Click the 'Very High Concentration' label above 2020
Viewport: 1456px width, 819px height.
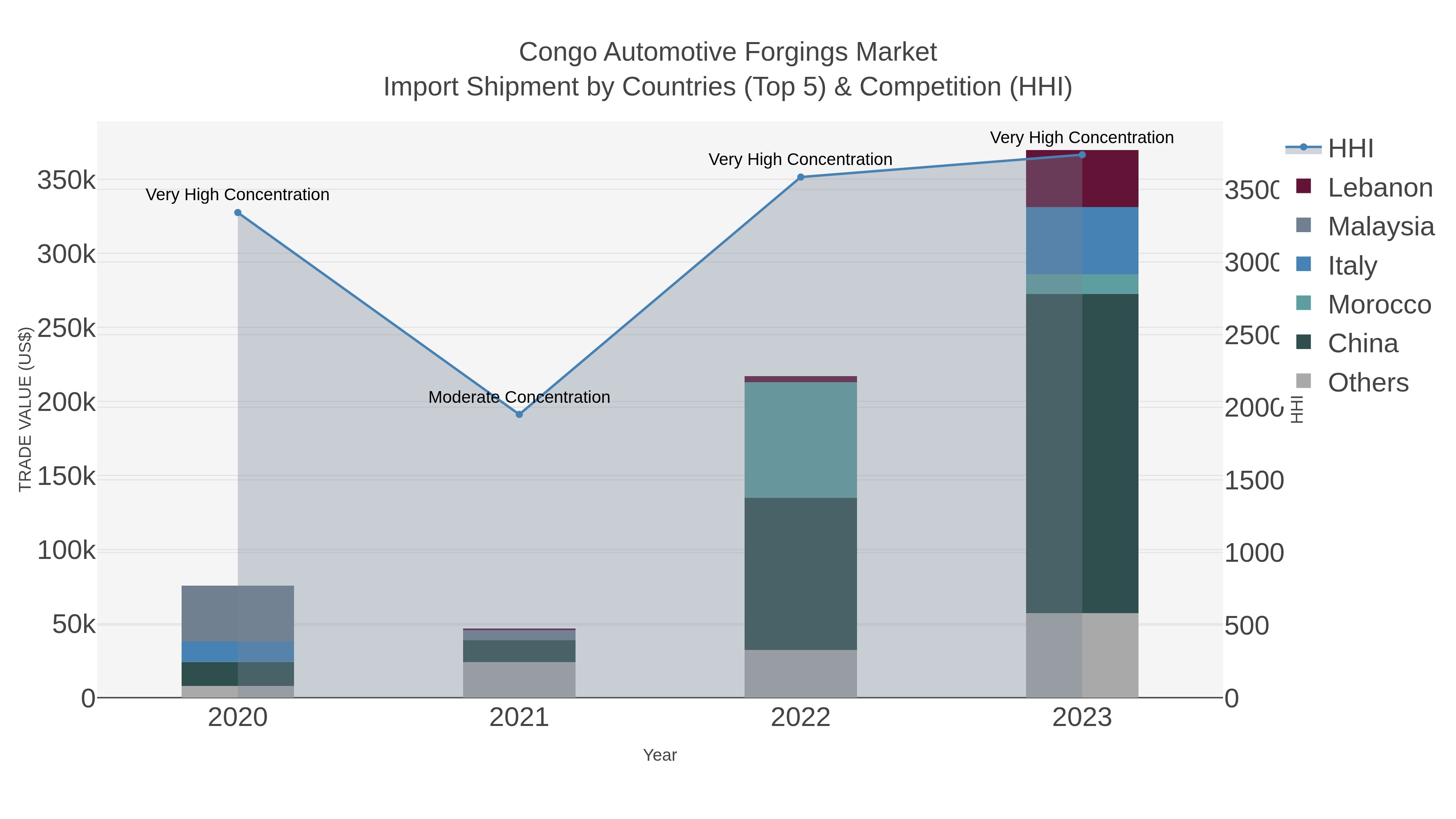238,195
